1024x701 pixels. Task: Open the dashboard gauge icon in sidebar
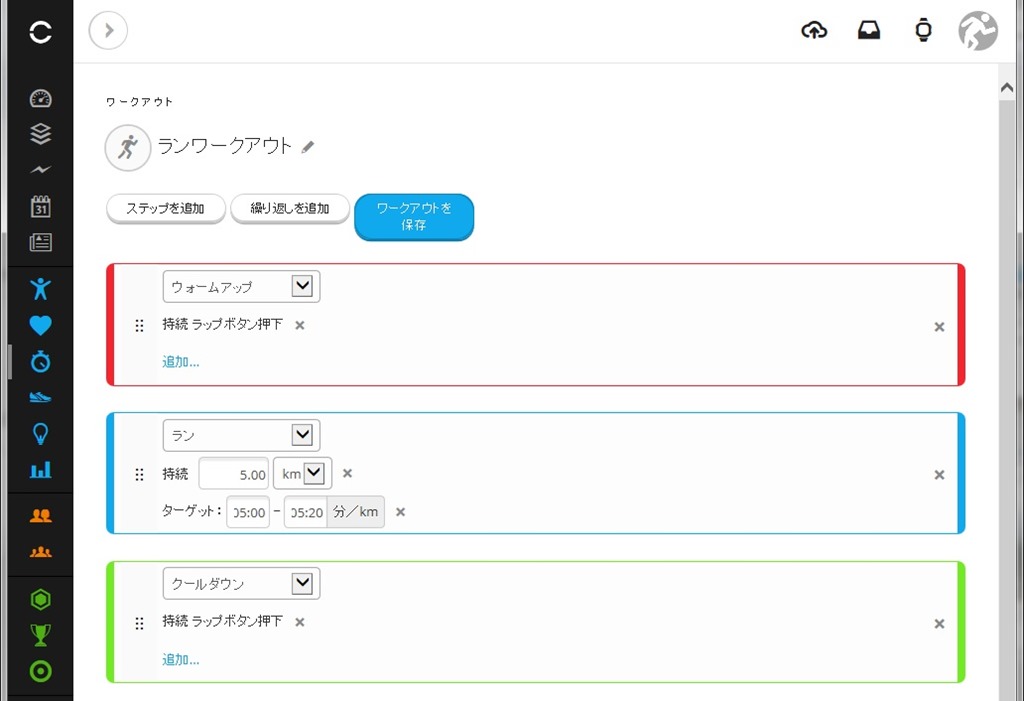40,99
